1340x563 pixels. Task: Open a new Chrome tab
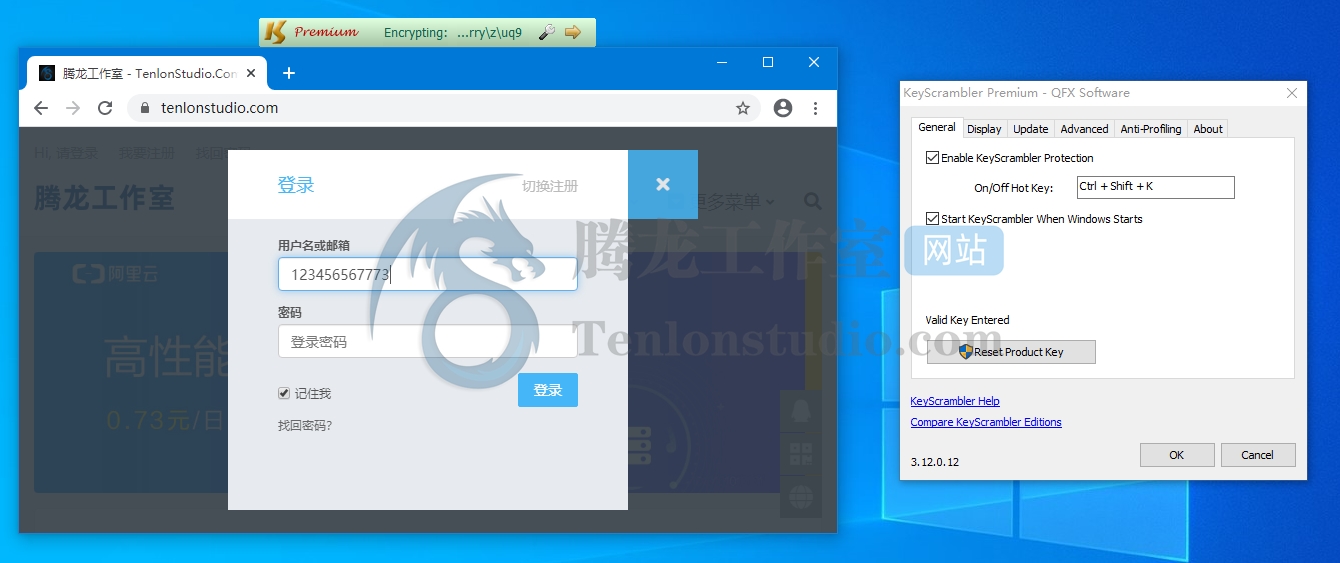pos(289,73)
